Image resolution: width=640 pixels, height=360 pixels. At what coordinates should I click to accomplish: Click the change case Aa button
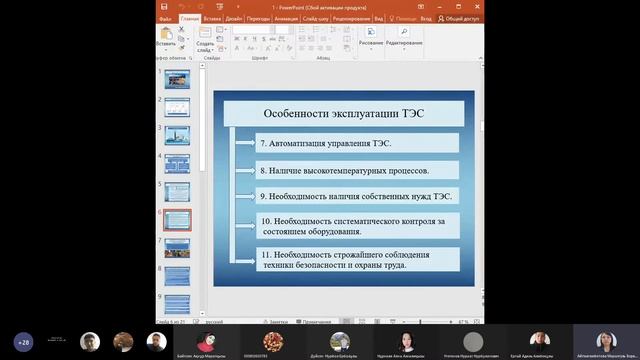(x=251, y=48)
